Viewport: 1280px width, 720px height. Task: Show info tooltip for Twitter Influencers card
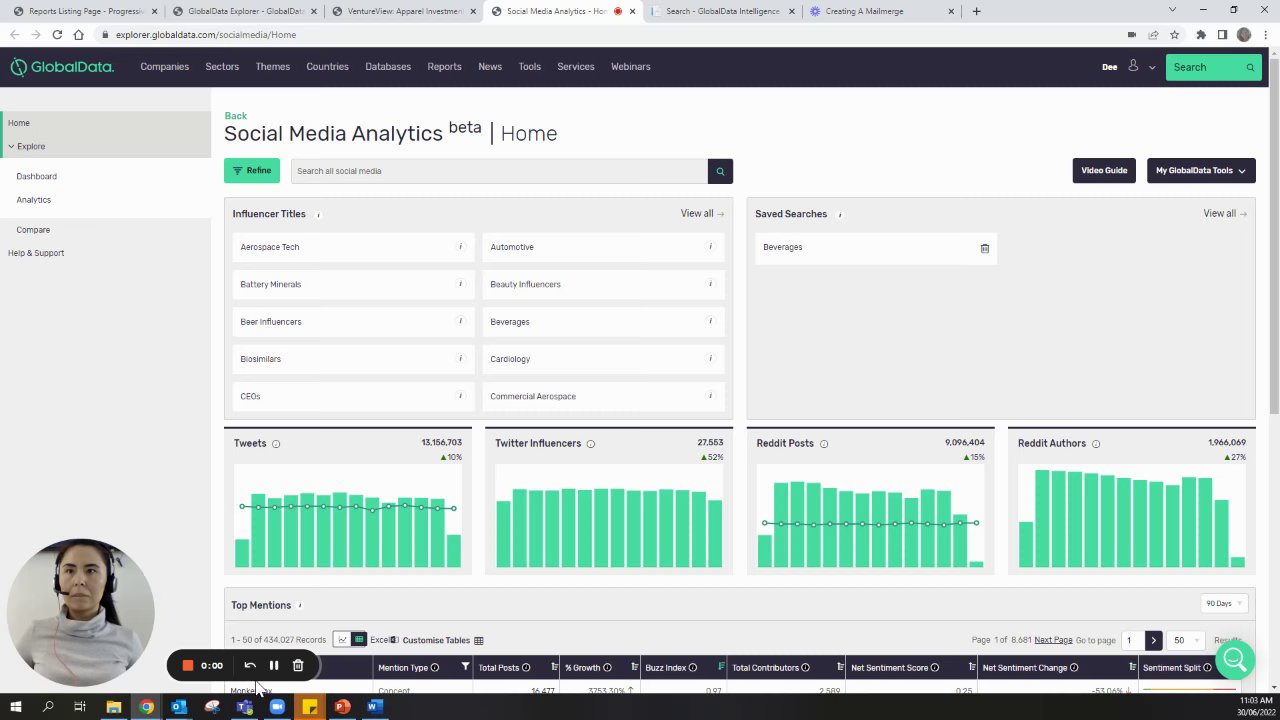[590, 444]
